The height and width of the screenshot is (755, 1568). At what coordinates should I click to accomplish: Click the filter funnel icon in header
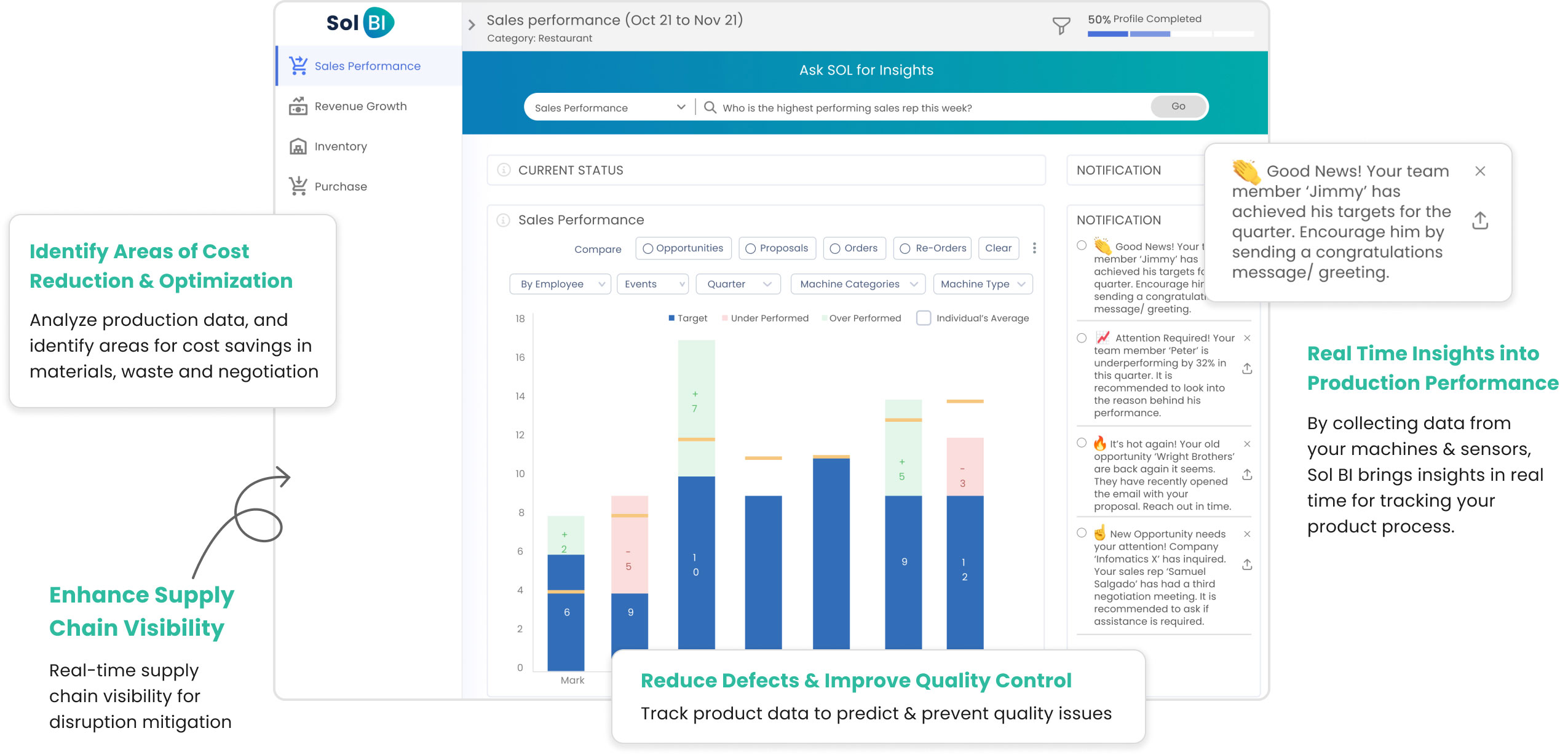pos(1061,26)
